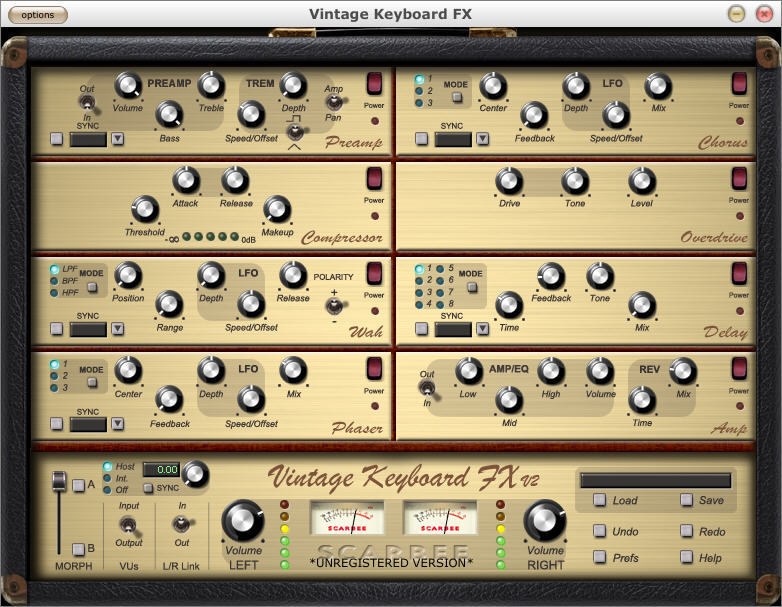Image resolution: width=782 pixels, height=607 pixels.
Task: Click the Overdrive Level knob
Action: pos(642,181)
